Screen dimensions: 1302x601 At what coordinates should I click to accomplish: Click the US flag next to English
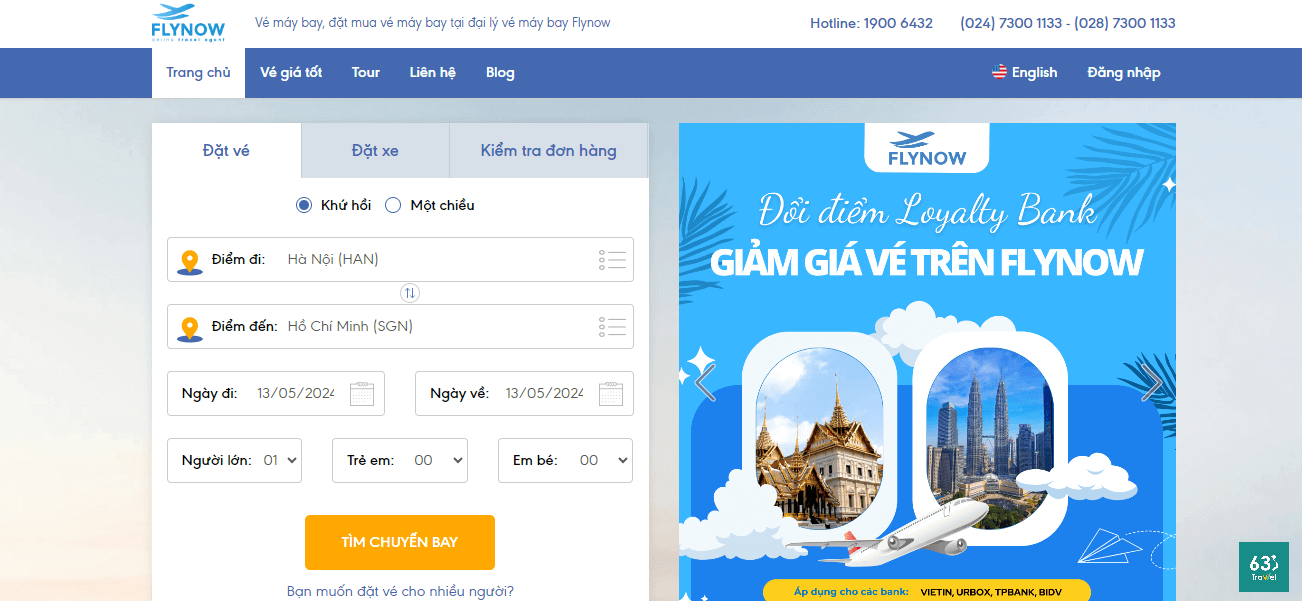point(998,72)
